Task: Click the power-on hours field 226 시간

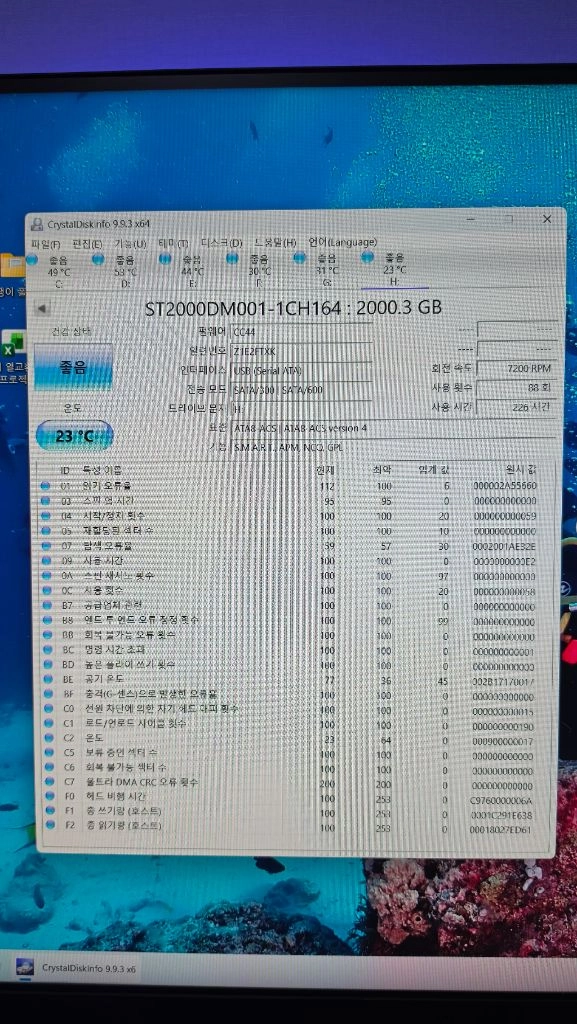Action: point(518,406)
